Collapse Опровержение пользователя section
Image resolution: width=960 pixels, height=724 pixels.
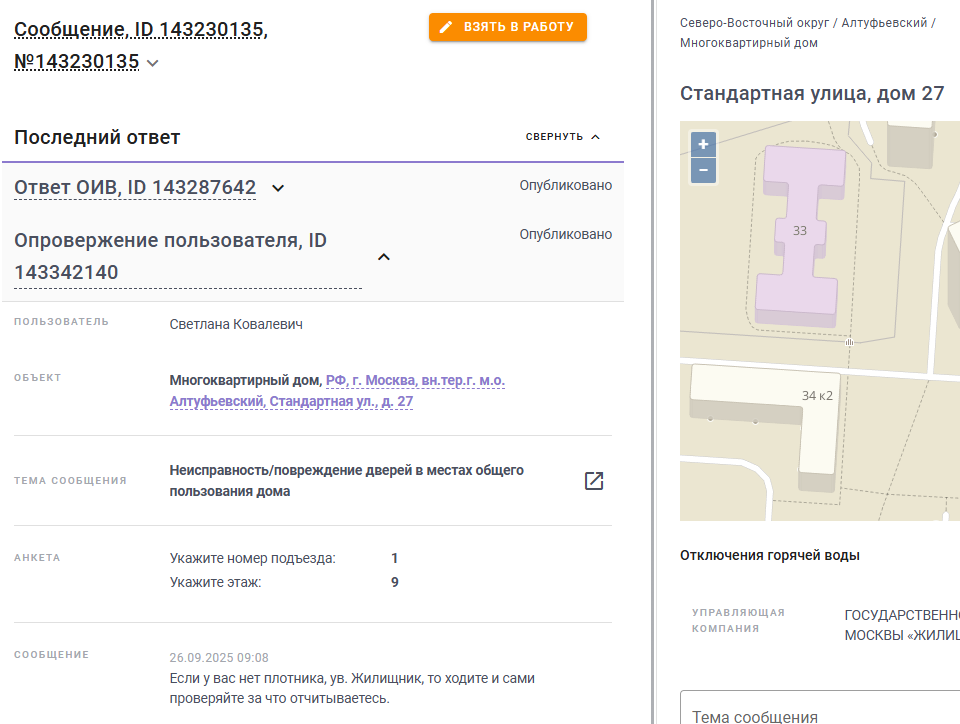coord(384,257)
